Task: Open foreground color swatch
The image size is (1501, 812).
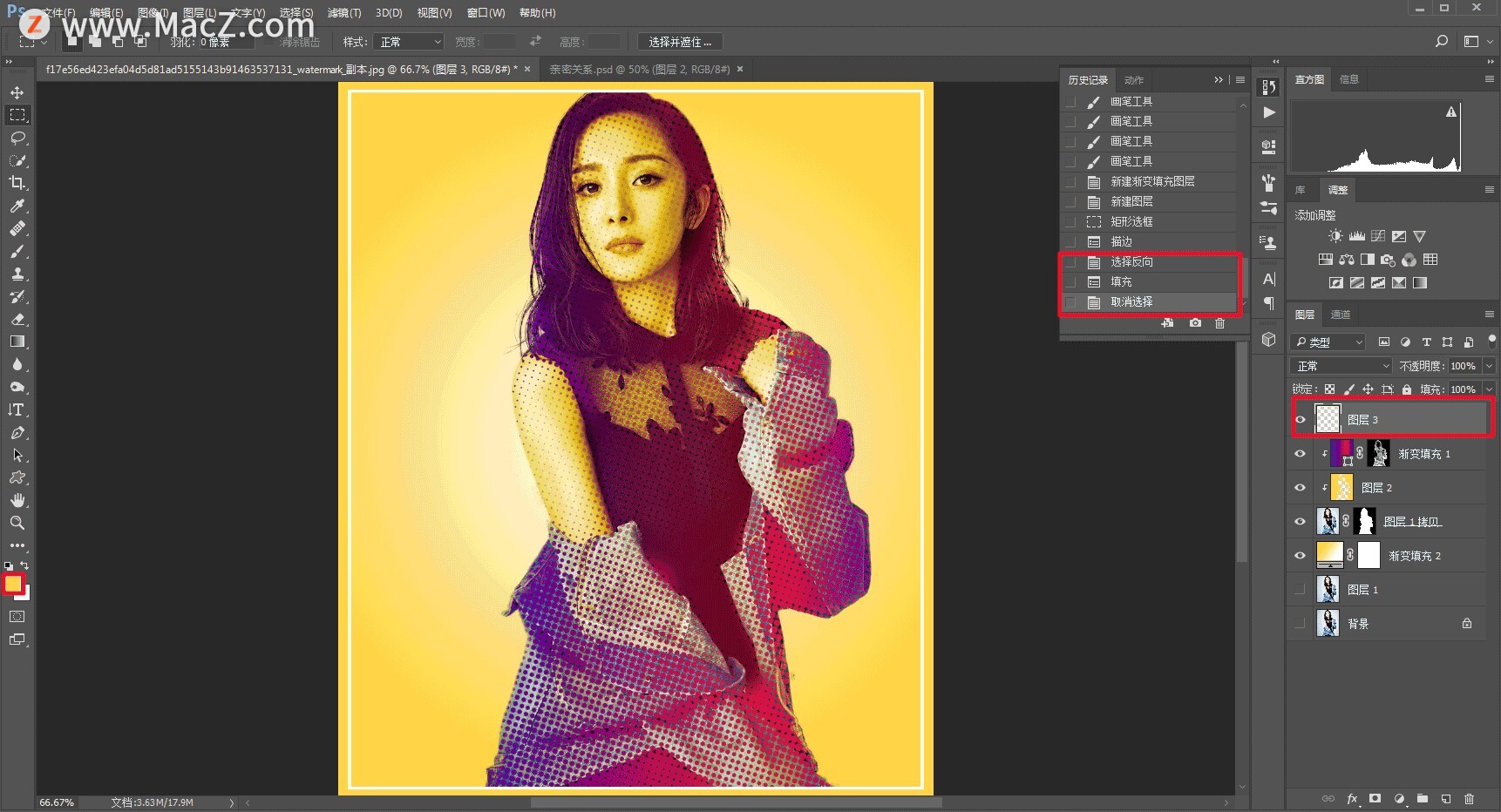Action: [x=13, y=584]
